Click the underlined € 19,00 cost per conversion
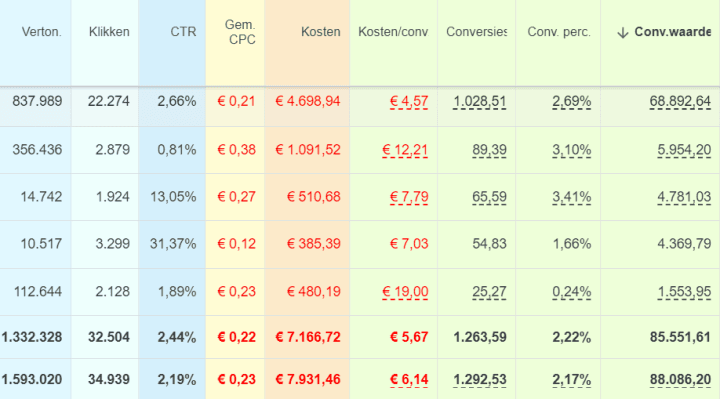 pos(405,292)
